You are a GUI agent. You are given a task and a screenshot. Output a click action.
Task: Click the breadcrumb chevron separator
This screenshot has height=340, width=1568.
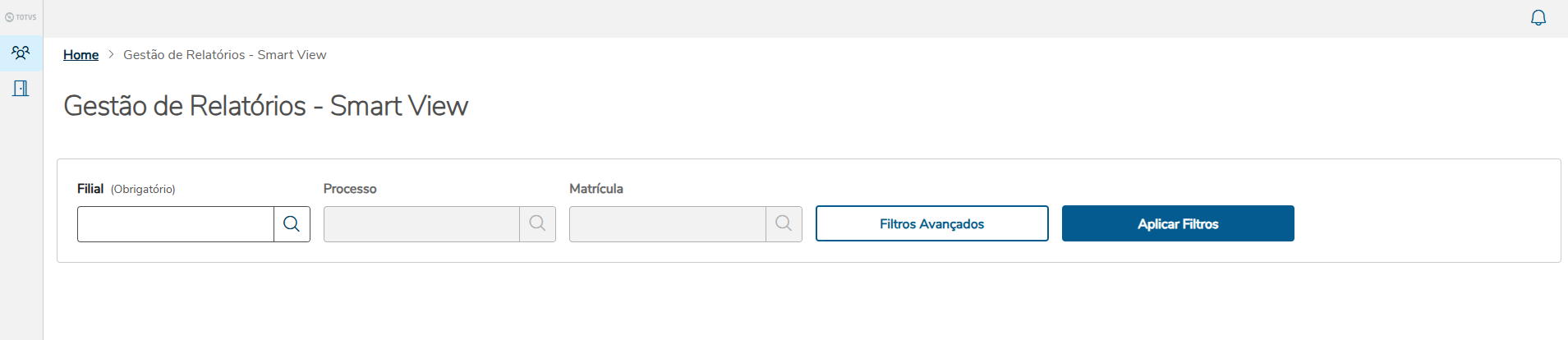pyautogui.click(x=111, y=55)
